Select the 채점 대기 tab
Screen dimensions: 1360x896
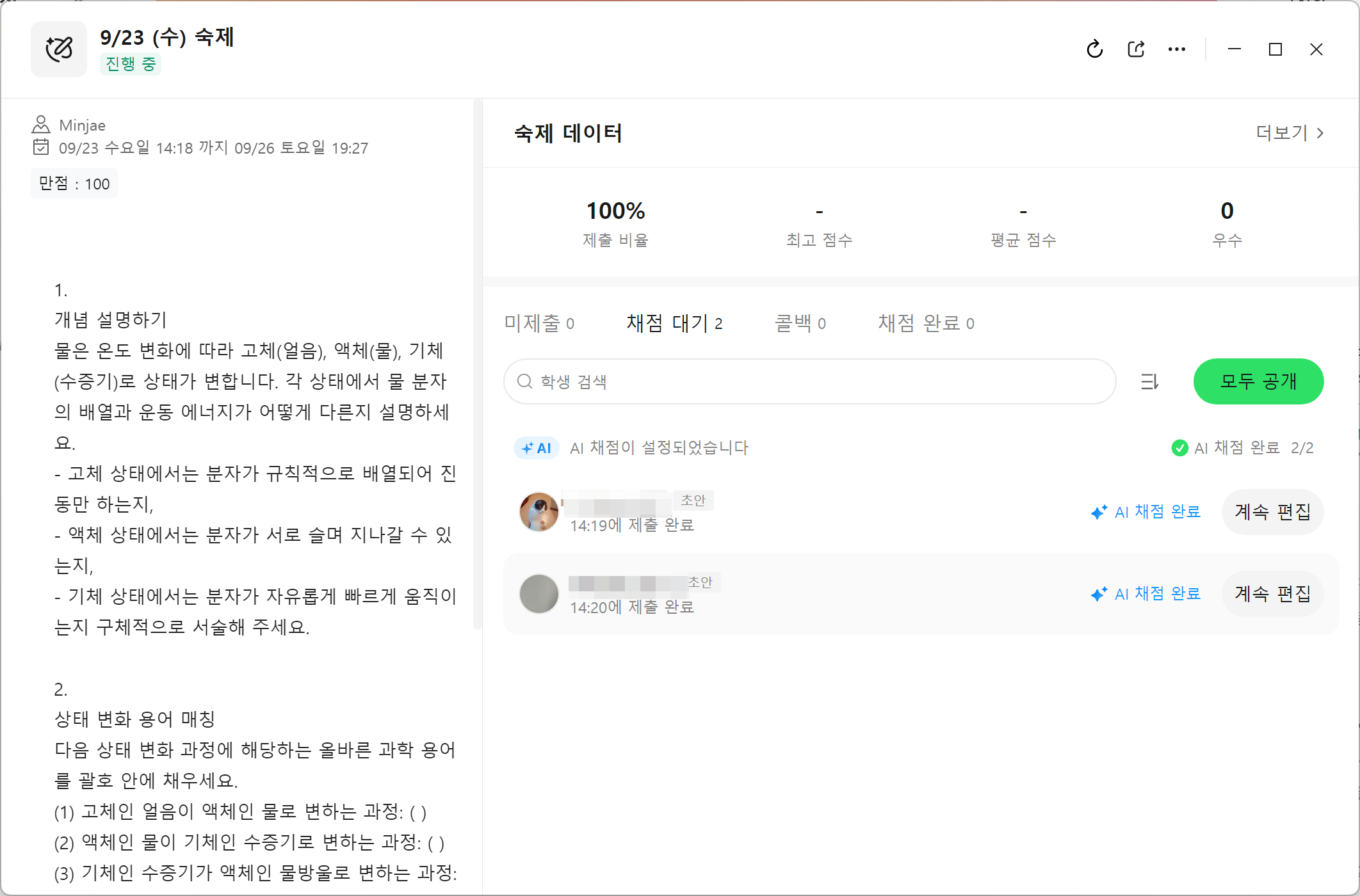coord(674,323)
